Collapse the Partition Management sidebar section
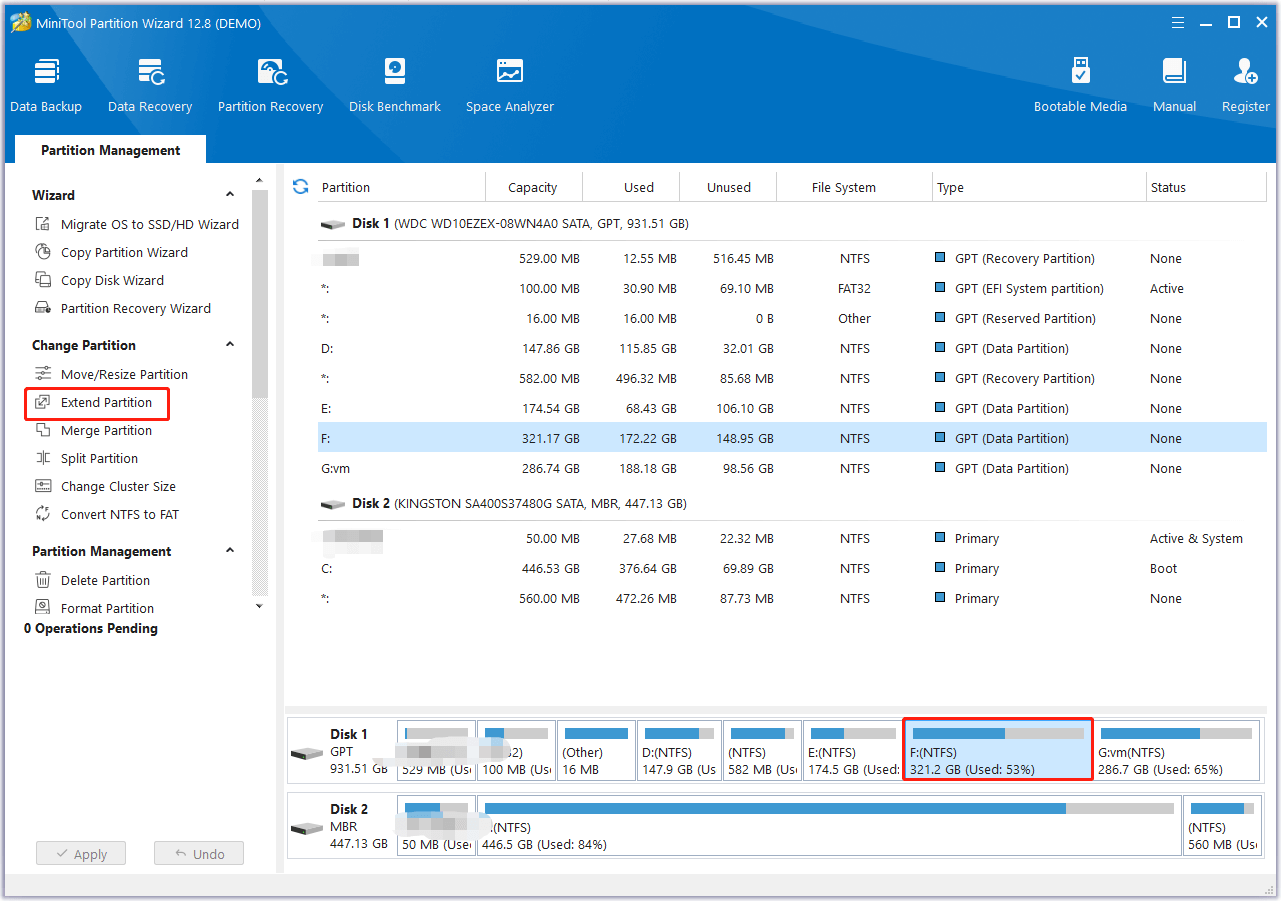The height and width of the screenshot is (901, 1281). click(x=230, y=551)
